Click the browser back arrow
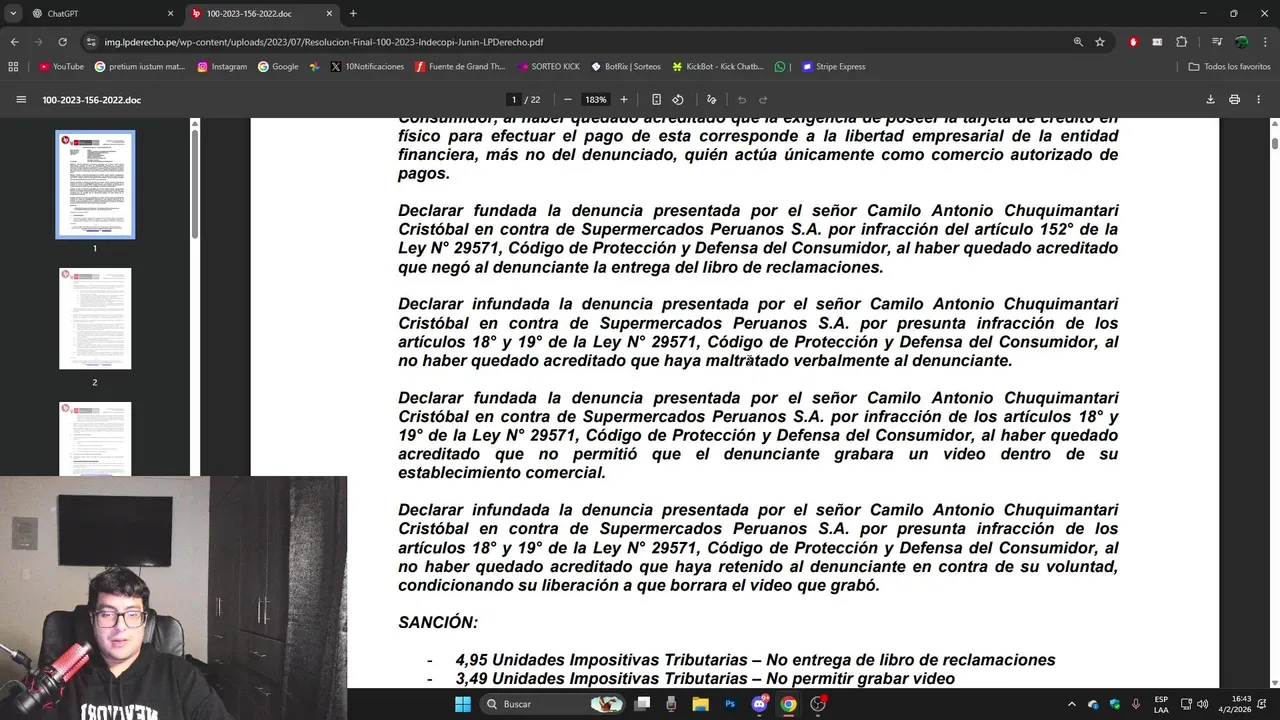The width and height of the screenshot is (1280, 720). [x=14, y=42]
